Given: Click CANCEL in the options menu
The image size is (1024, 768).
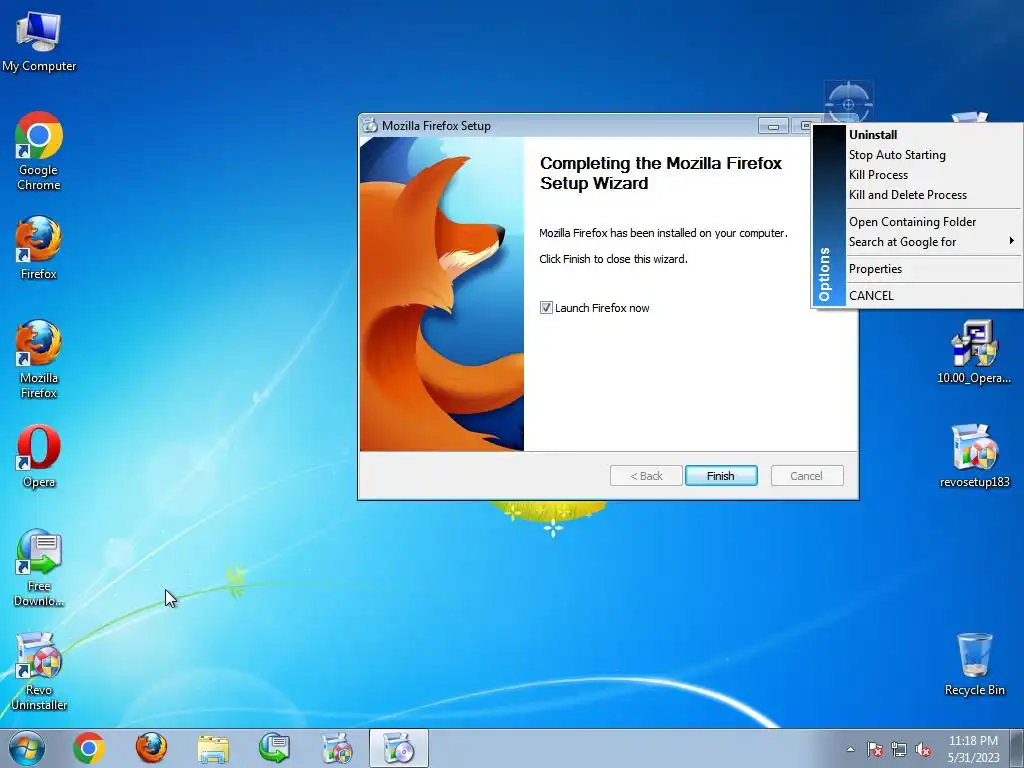Looking at the screenshot, I should [x=934, y=296].
